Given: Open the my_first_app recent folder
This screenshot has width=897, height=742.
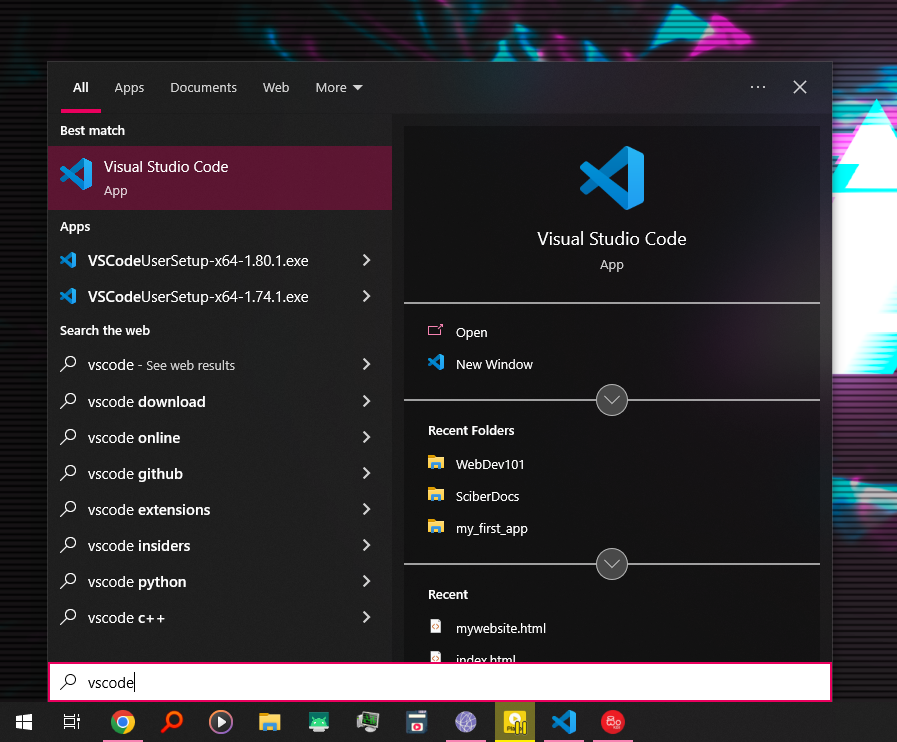Looking at the screenshot, I should click(491, 529).
